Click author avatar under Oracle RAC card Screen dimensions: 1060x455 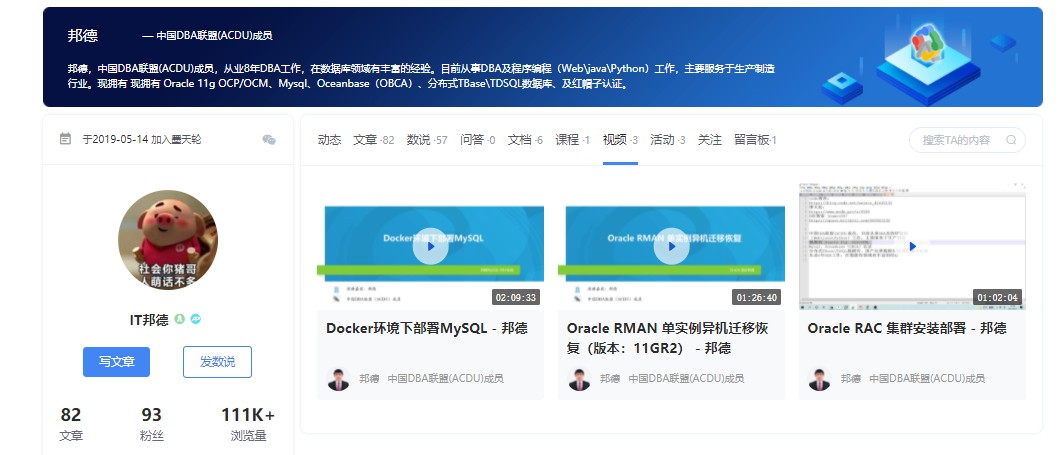819,379
